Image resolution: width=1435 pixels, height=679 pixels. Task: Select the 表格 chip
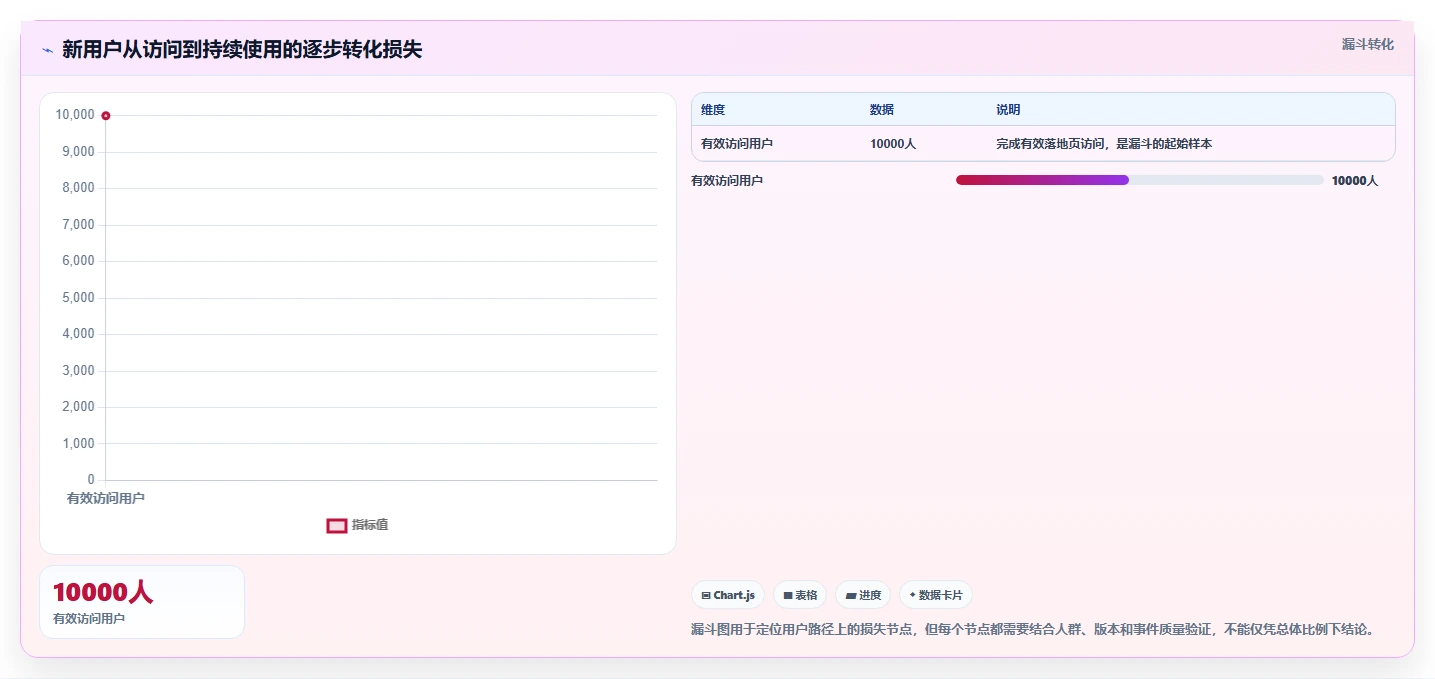pos(800,595)
